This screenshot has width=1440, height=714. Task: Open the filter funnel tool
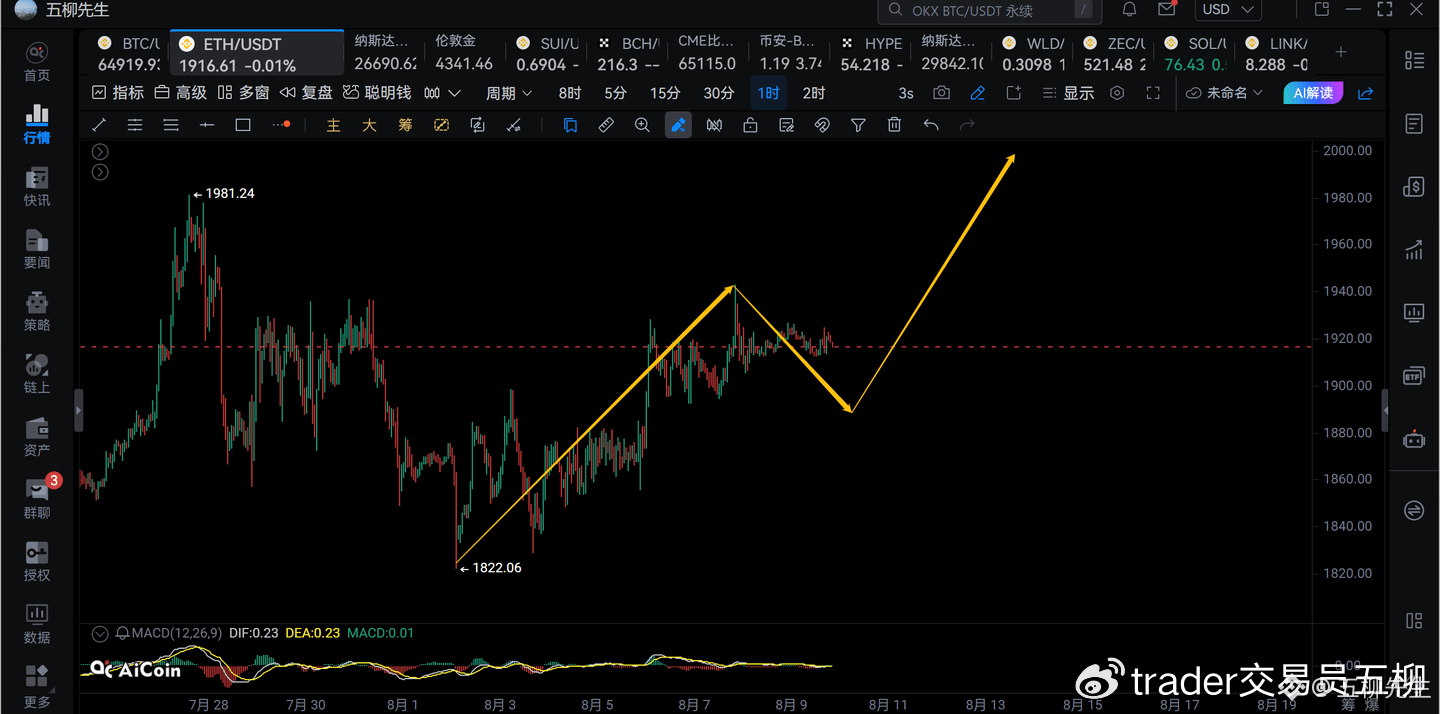pyautogui.click(x=858, y=125)
